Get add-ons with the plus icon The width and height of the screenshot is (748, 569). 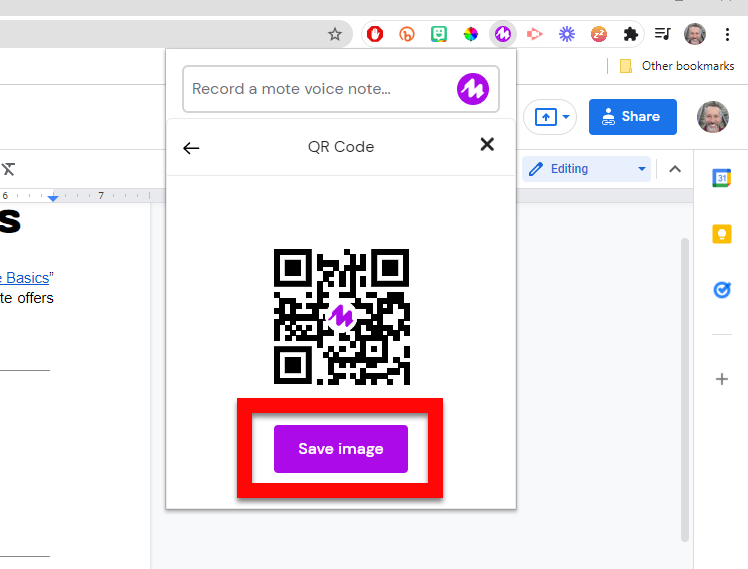tap(722, 379)
